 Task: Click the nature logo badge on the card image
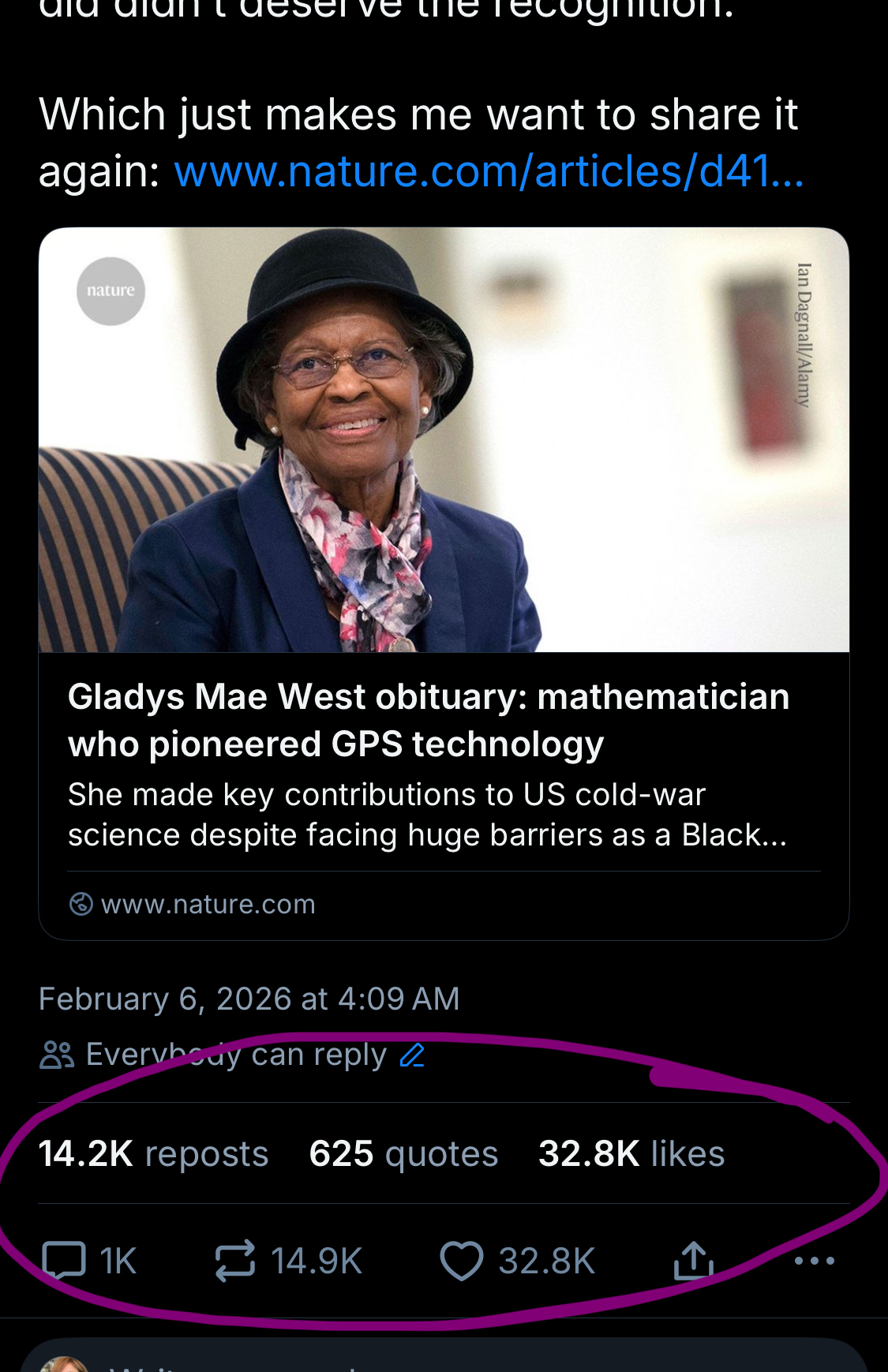[111, 291]
